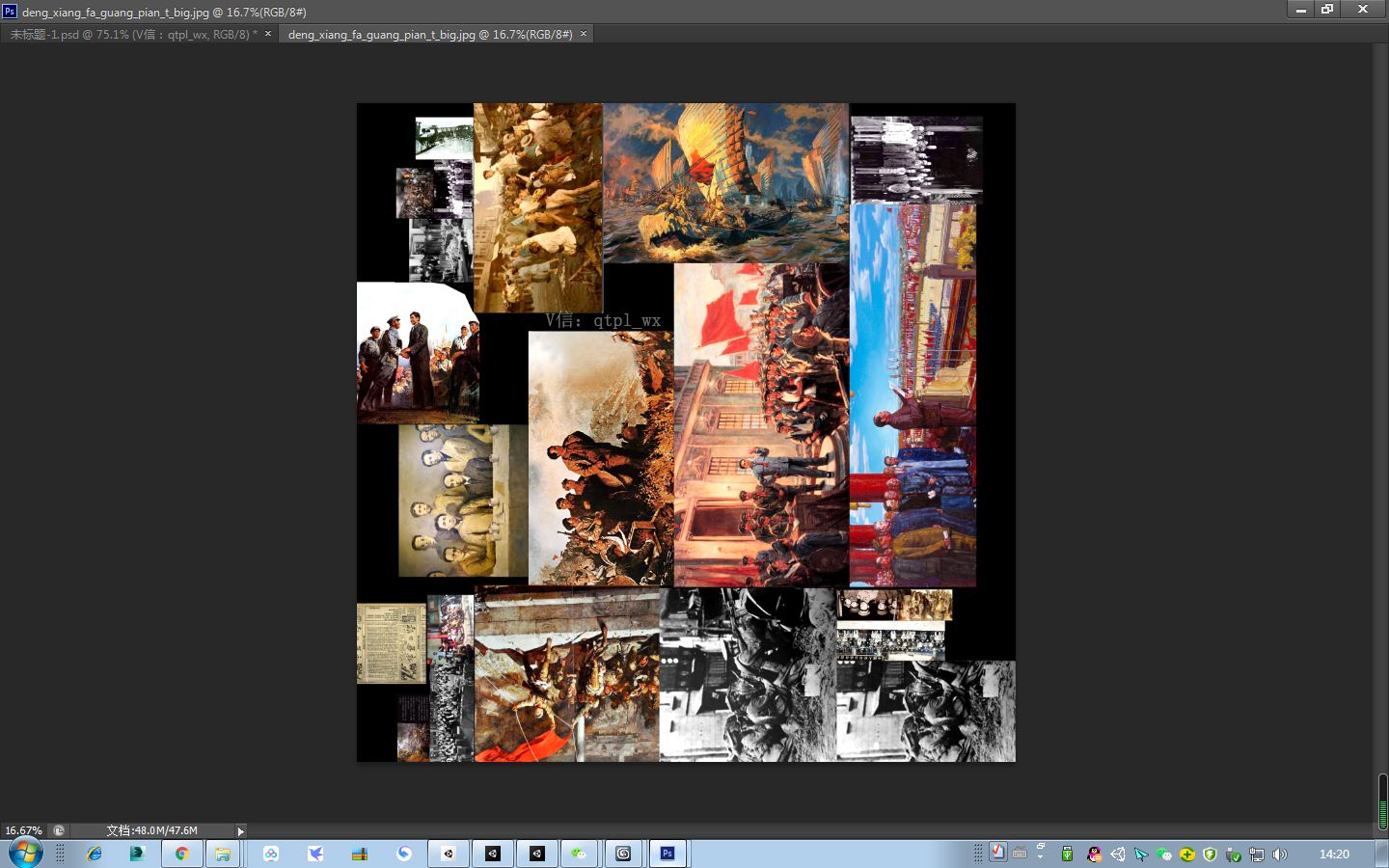Click the Photoshop logo in title bar
Screen dimensions: 1389x868
tap(10, 12)
